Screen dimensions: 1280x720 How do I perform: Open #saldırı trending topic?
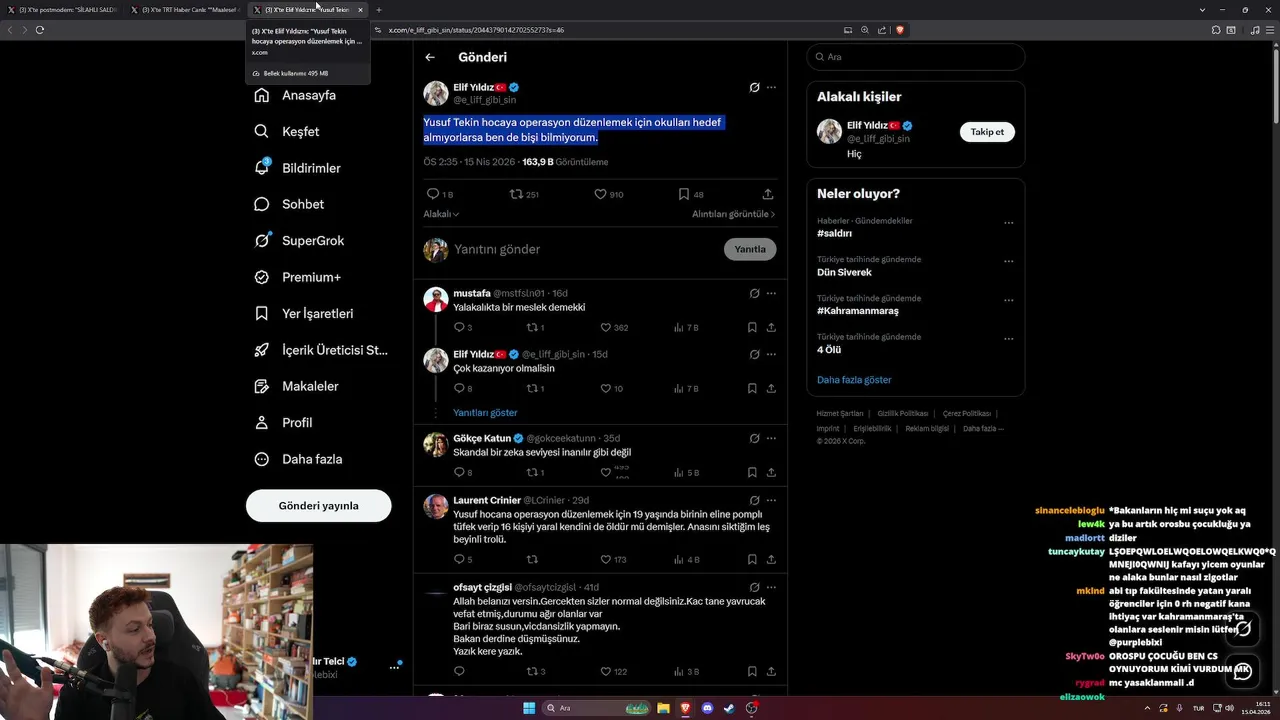pos(834,233)
